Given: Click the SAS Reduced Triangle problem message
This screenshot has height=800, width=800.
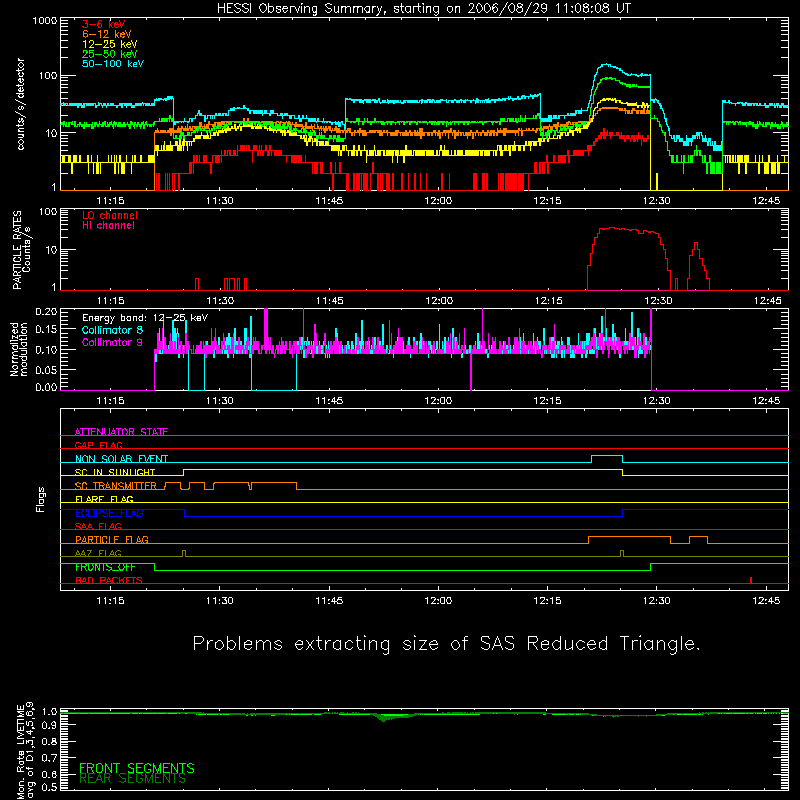Looking at the screenshot, I should click(446, 643).
